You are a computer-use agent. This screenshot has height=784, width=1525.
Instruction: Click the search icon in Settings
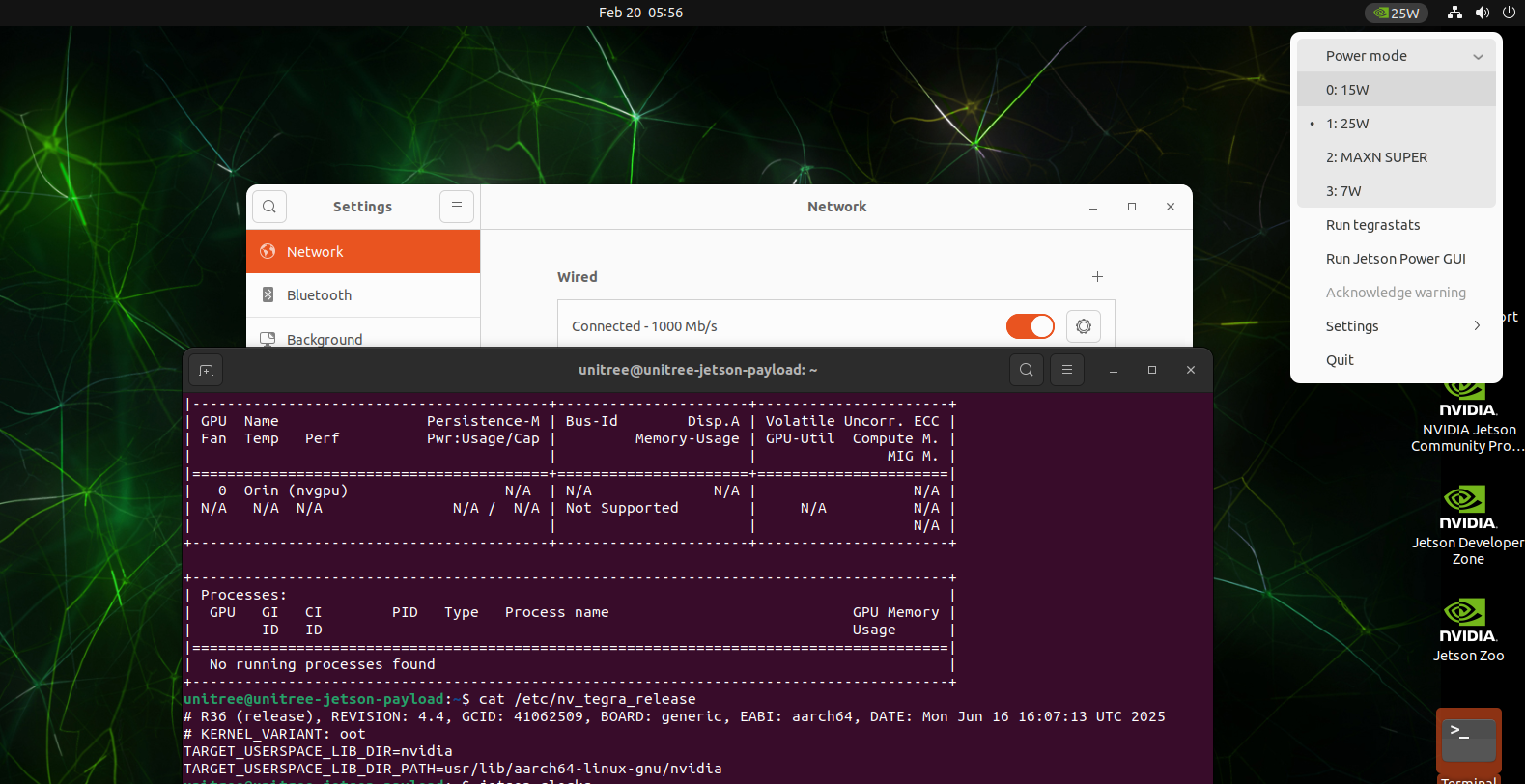pos(269,207)
